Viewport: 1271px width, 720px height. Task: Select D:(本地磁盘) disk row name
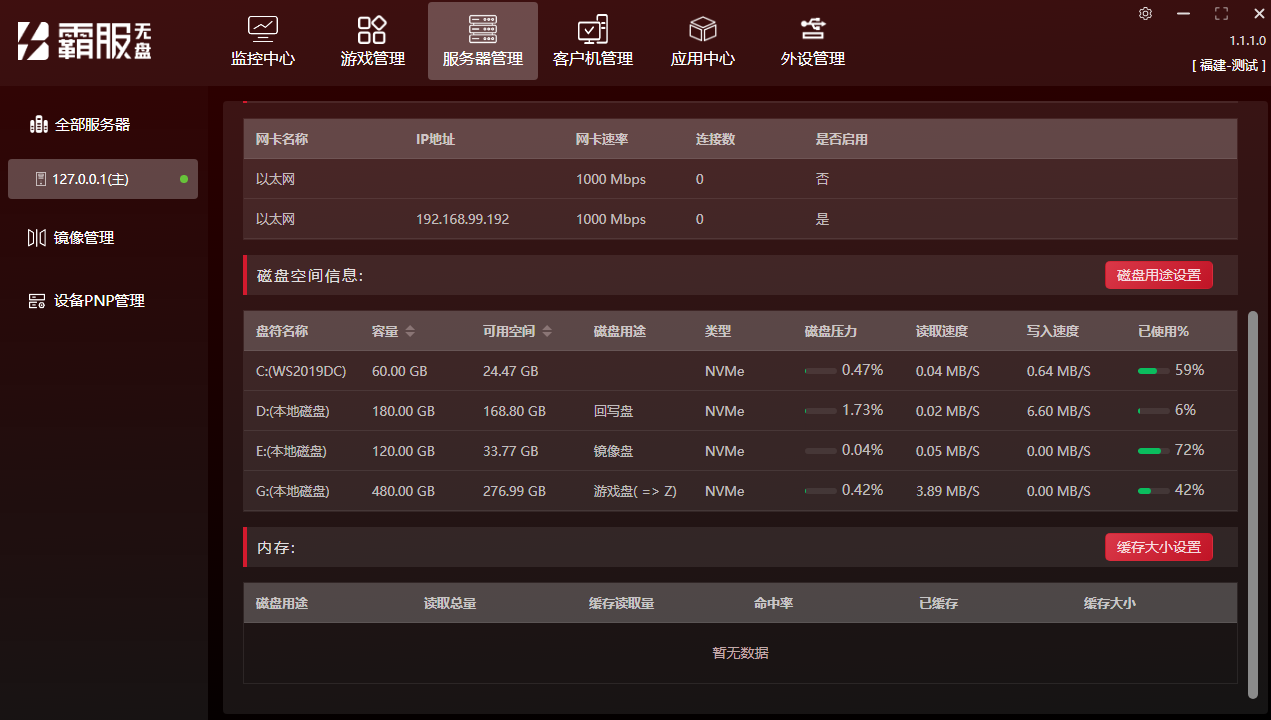tap(293, 411)
